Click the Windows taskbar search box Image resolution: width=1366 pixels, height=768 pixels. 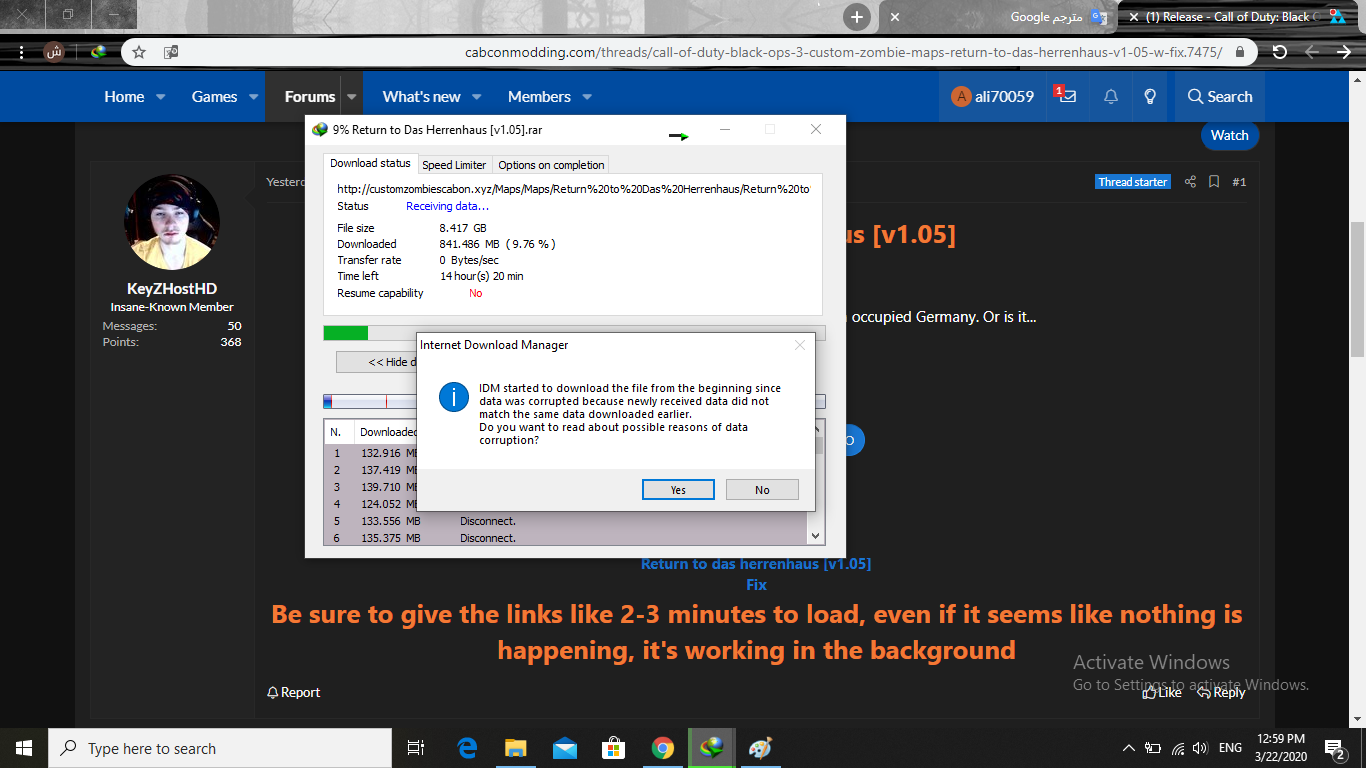220,748
